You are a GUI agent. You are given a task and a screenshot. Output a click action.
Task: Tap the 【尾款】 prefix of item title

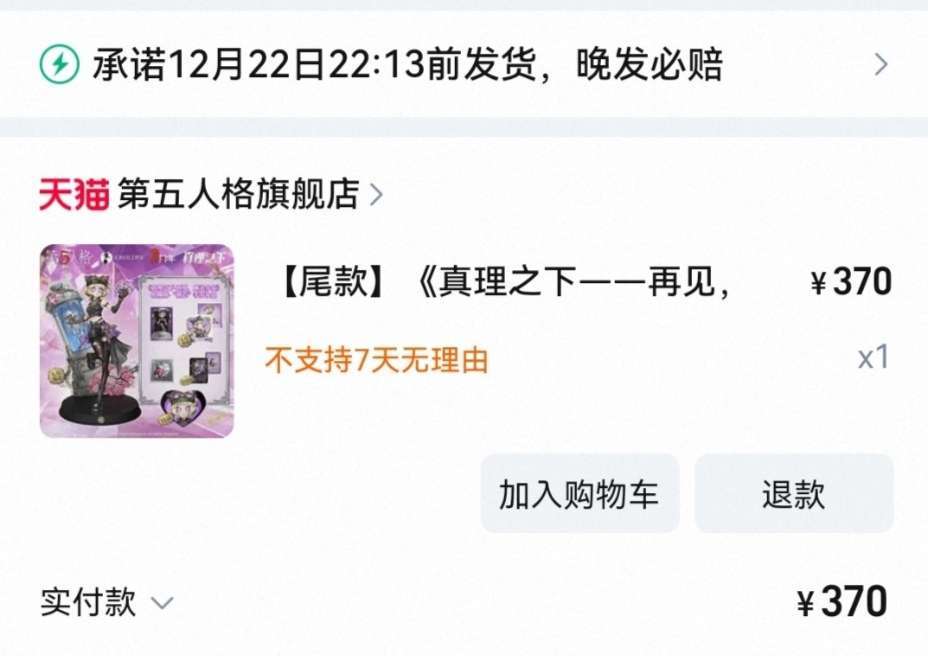[333, 281]
